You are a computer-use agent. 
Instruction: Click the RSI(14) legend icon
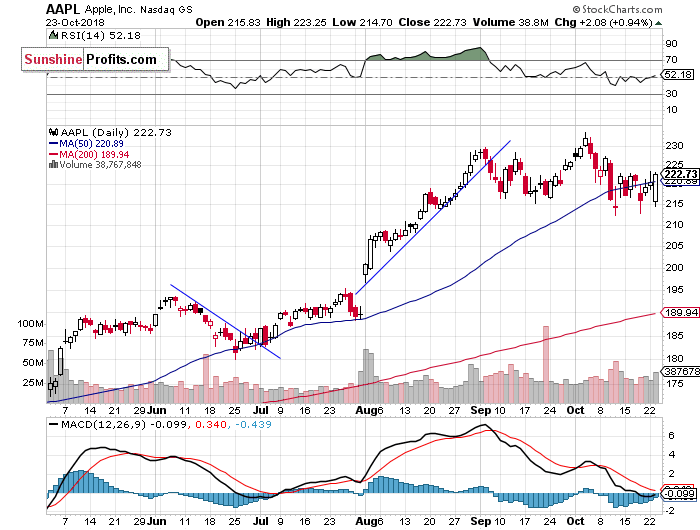(x=54, y=35)
